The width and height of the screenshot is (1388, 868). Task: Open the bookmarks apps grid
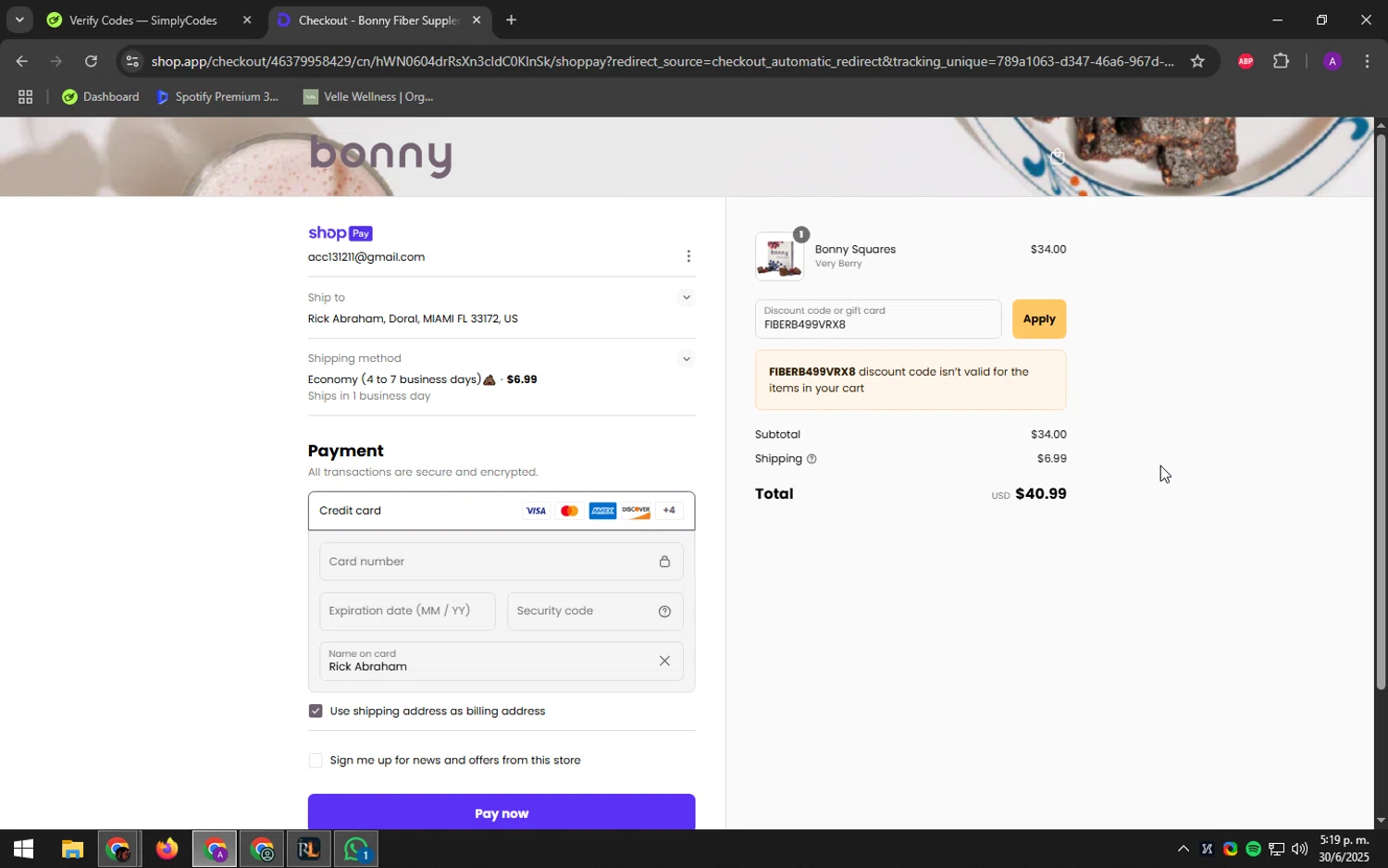[x=26, y=97]
